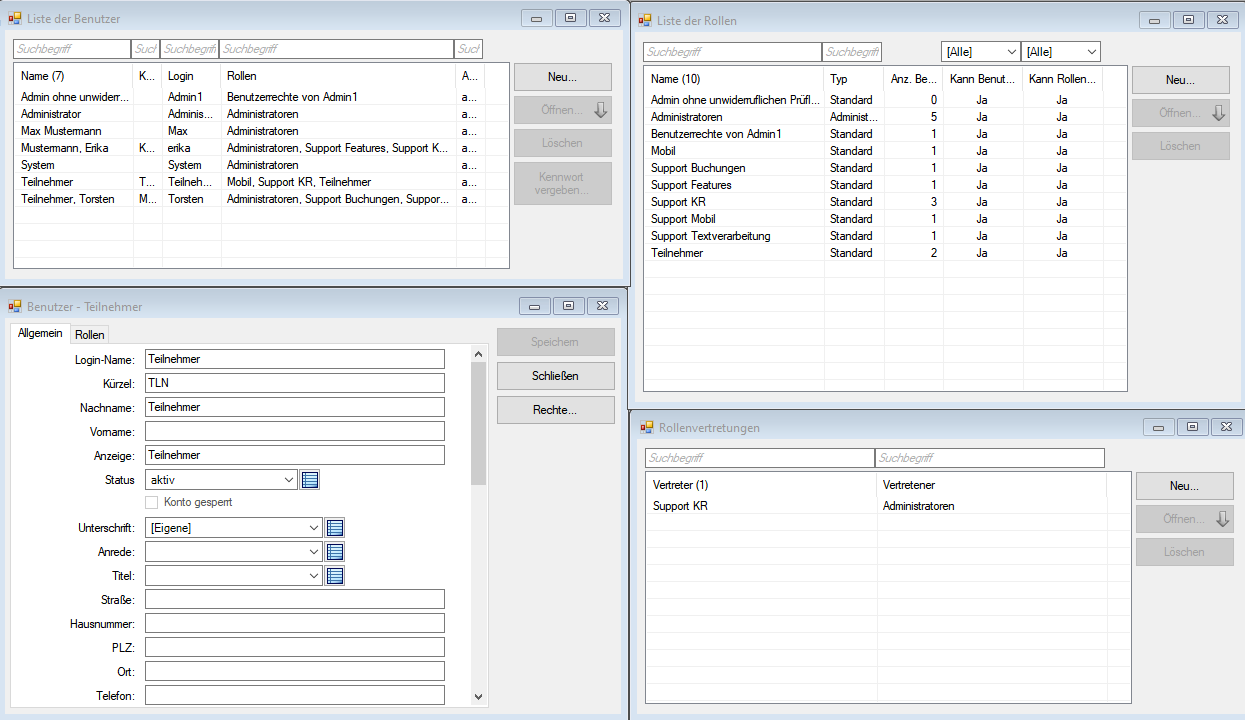Click the Rollenvertretungen window title icon
Viewport: 1245px width, 720px height.
[646, 428]
